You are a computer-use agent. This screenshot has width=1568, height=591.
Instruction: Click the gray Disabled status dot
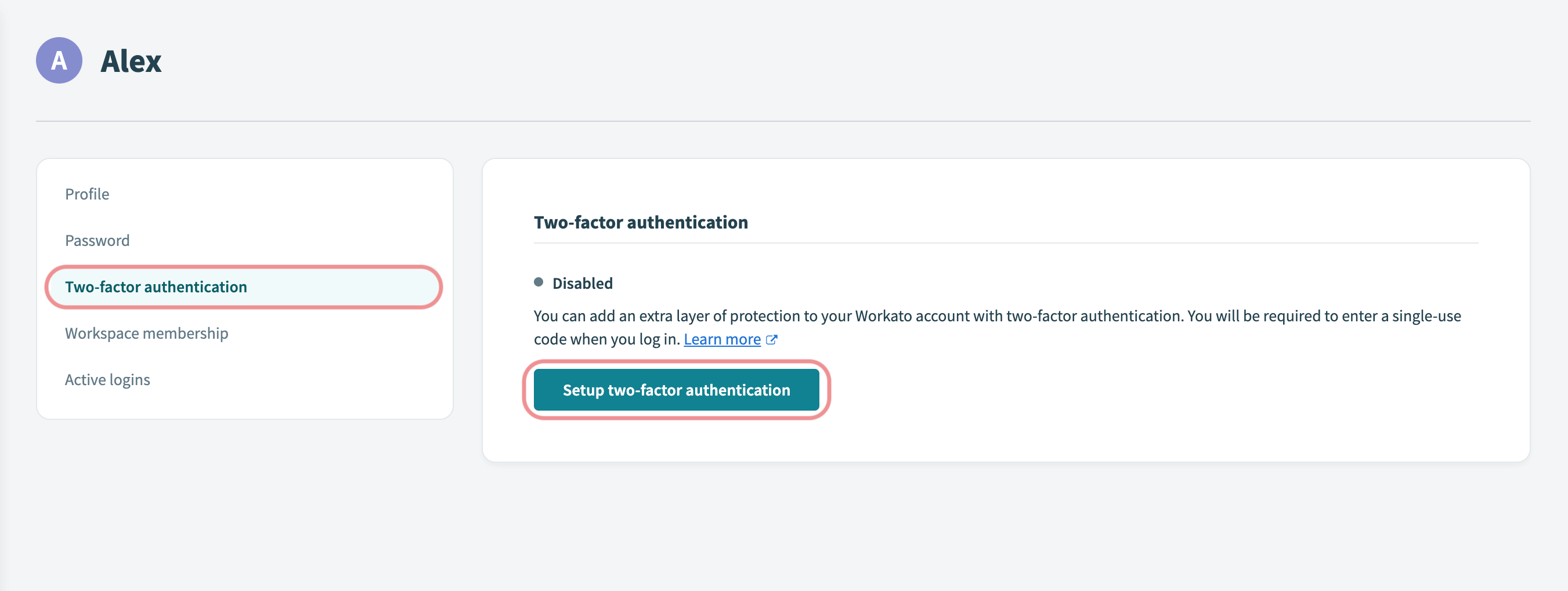coord(539,282)
